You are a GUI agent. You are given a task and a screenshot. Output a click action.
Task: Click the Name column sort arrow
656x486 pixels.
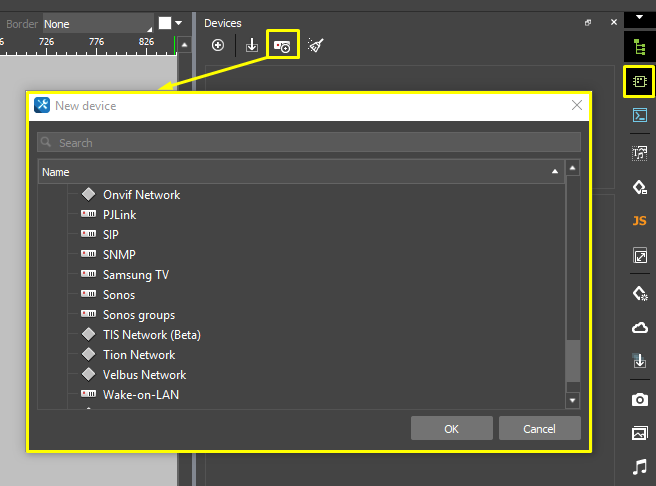(555, 172)
